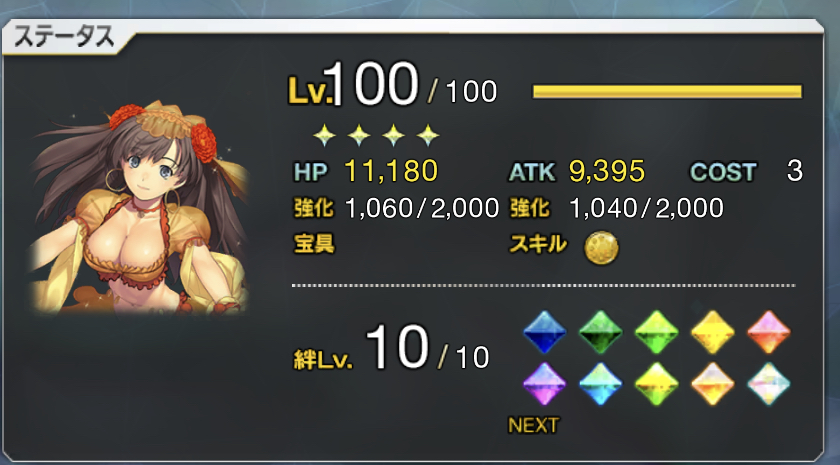840x465 pixels.
Task: Tap the 宝具 label
Action: (x=314, y=244)
